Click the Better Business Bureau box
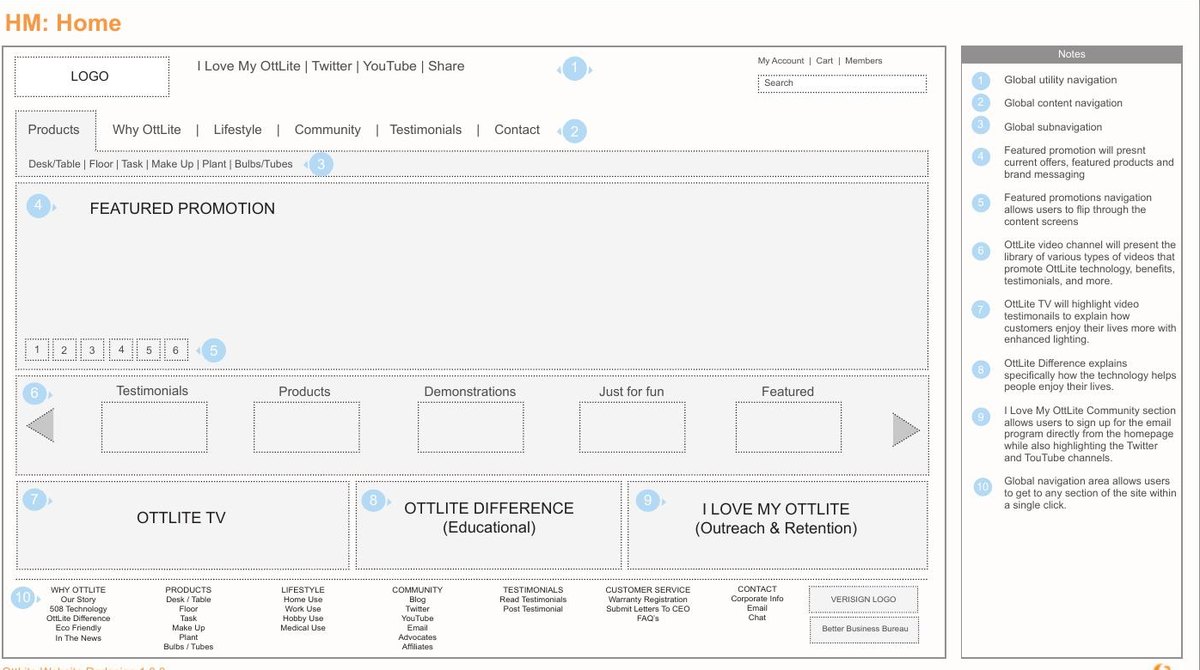Viewport: 1200px width, 670px height. point(863,629)
